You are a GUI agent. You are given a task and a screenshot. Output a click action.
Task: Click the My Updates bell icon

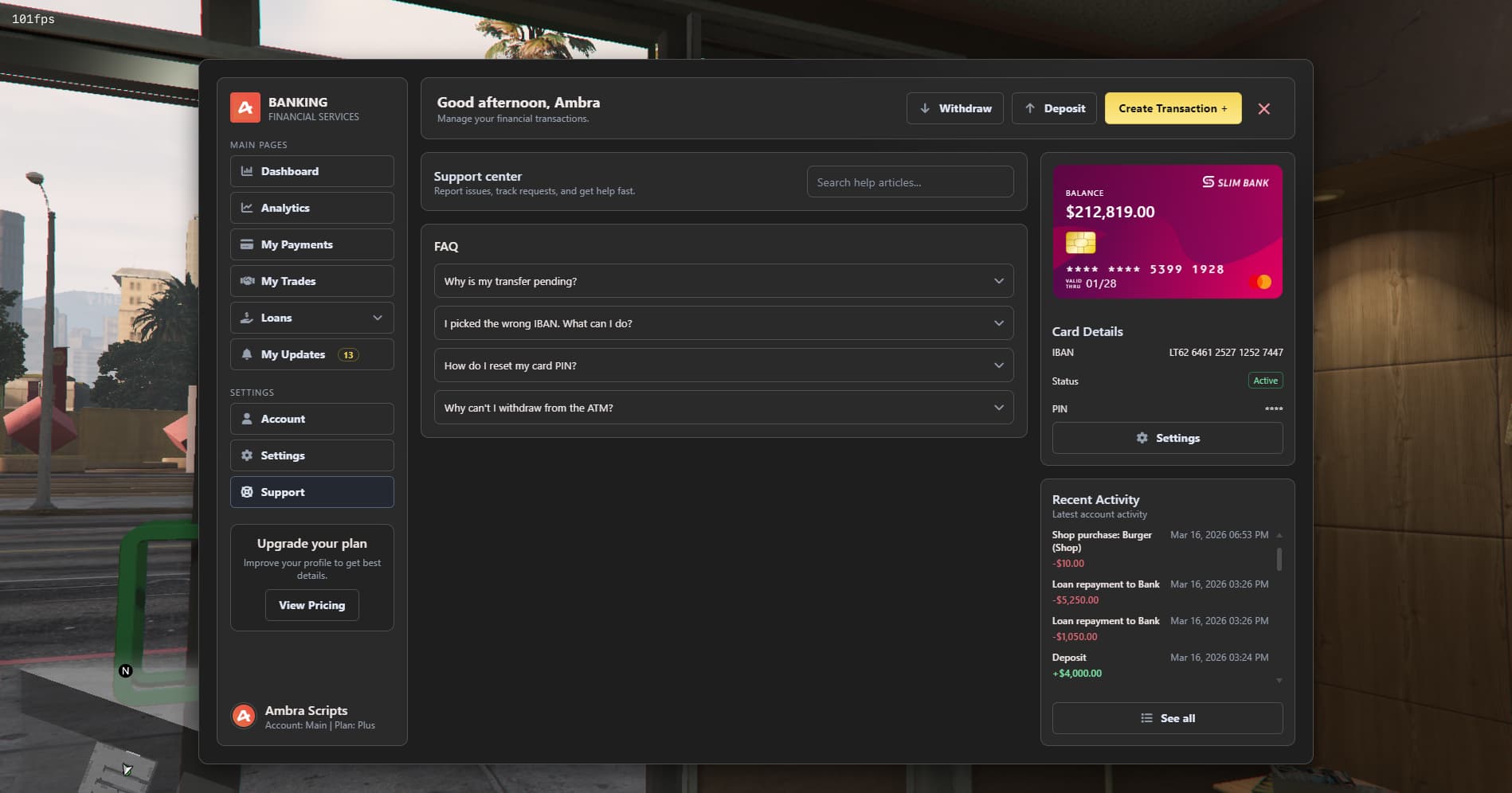click(247, 354)
